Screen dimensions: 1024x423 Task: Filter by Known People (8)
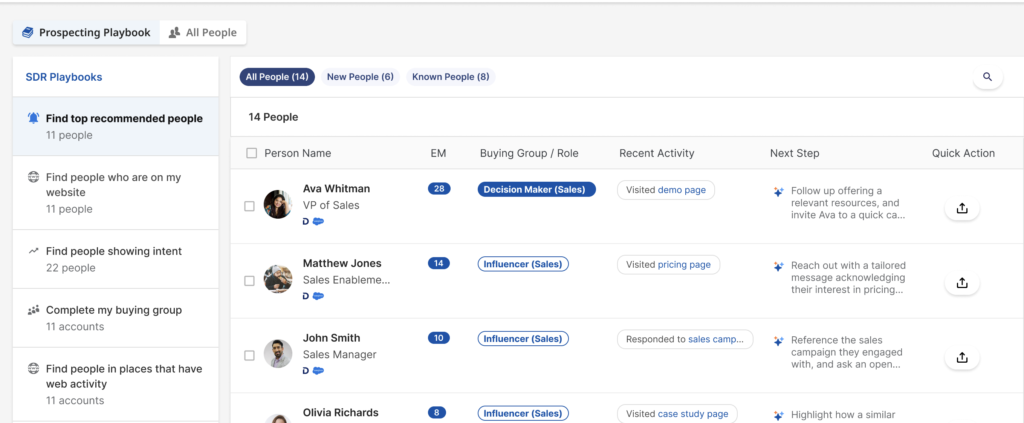(450, 77)
